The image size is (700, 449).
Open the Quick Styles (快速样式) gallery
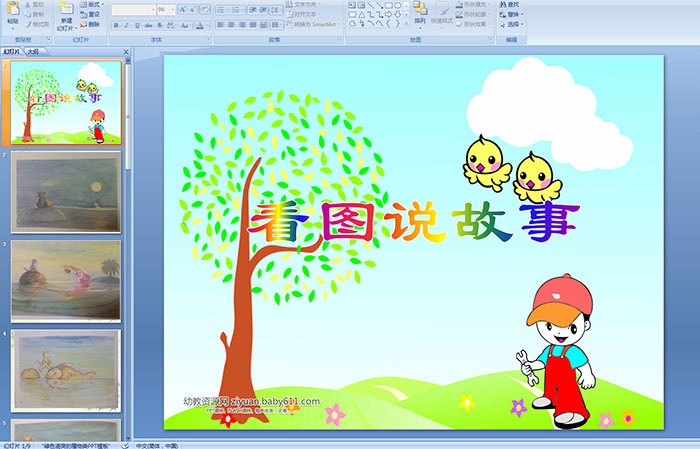tap(442, 15)
